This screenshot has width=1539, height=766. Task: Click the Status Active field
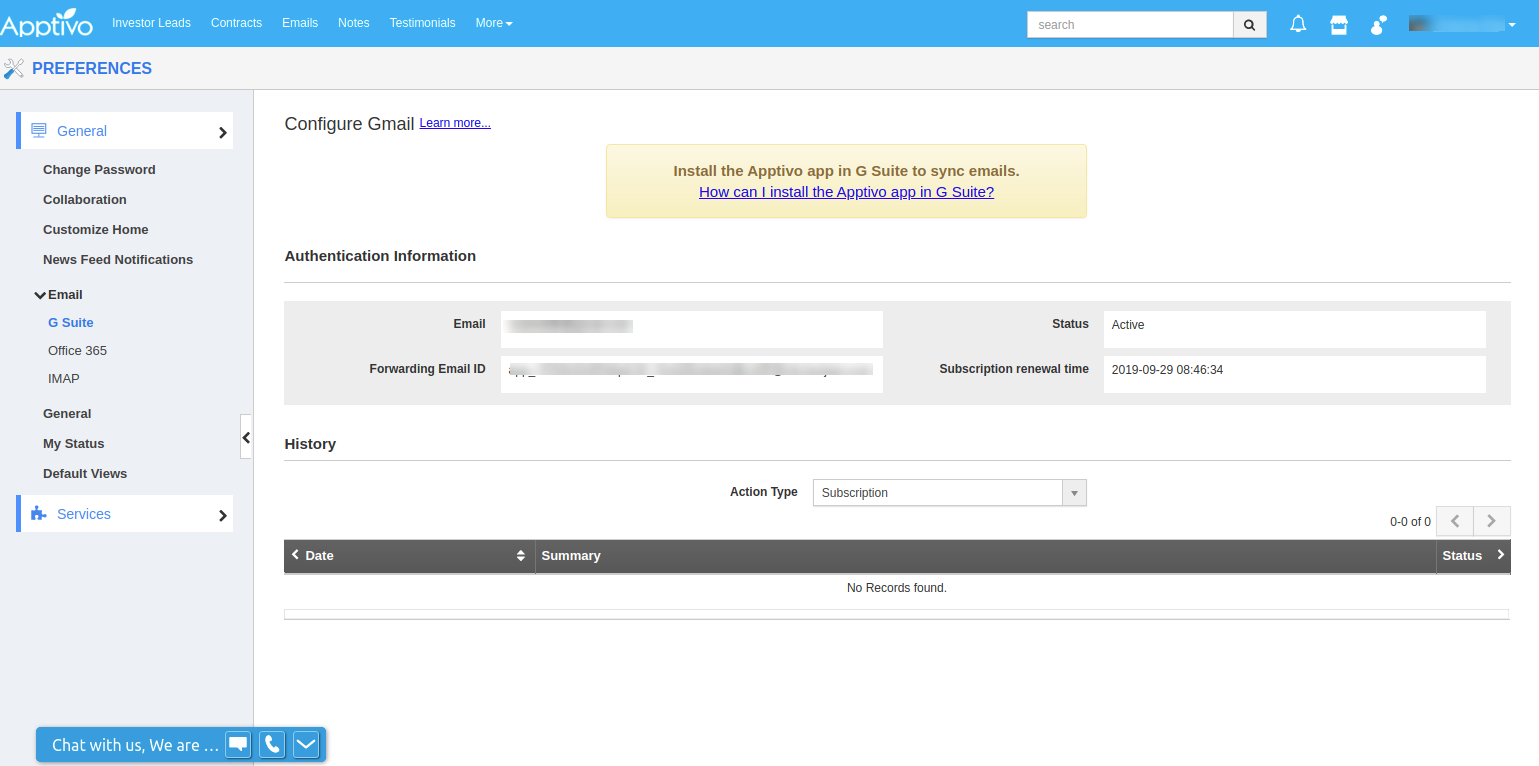1295,329
